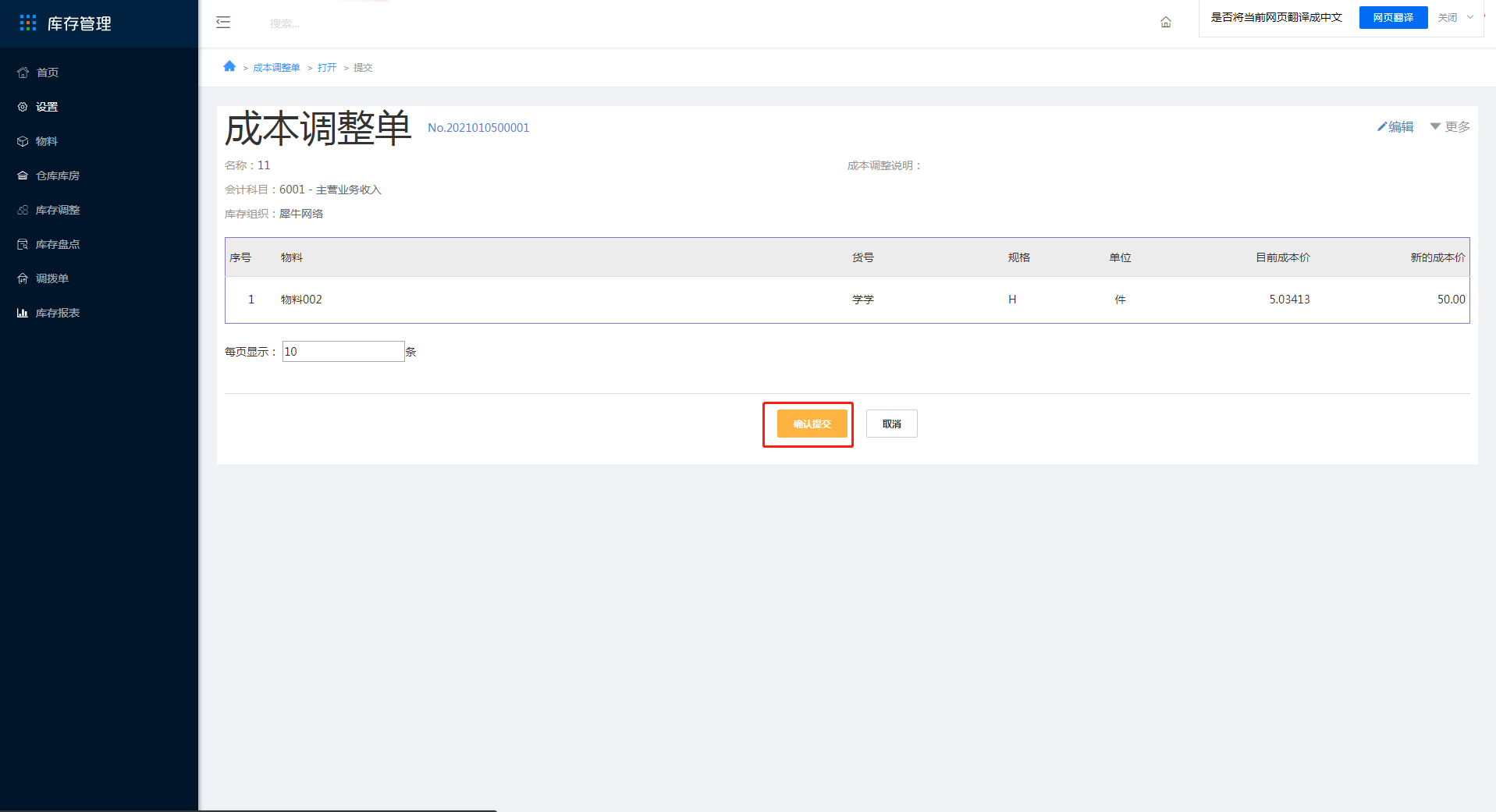Click the 确认提交 orange button
This screenshot has height=812, width=1496.
(812, 424)
